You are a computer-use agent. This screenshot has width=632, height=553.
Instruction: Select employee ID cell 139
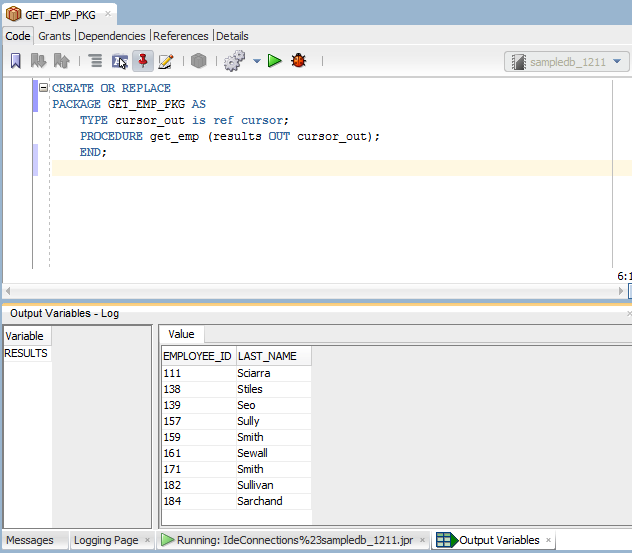coord(199,405)
